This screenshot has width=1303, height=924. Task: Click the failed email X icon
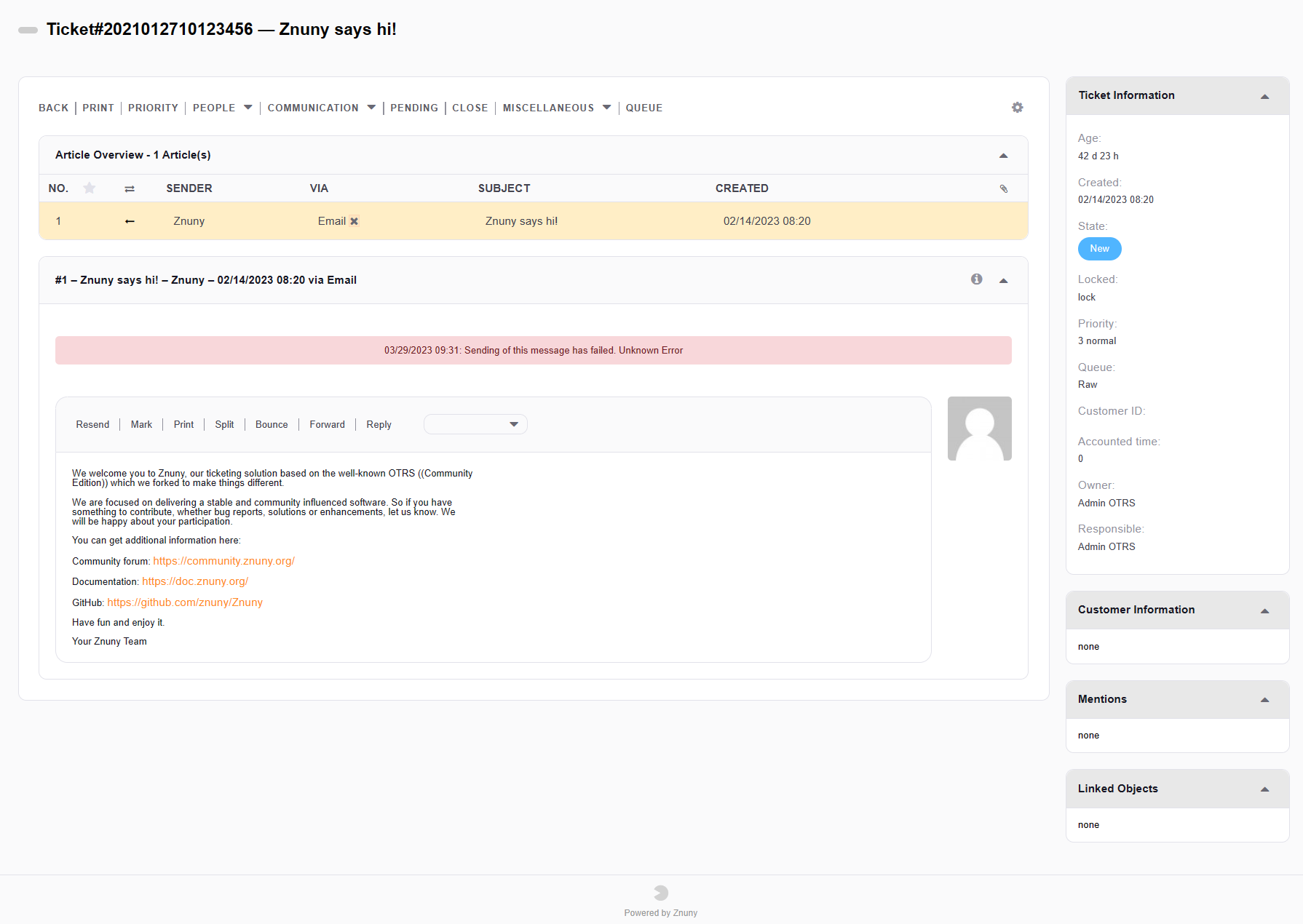[355, 221]
